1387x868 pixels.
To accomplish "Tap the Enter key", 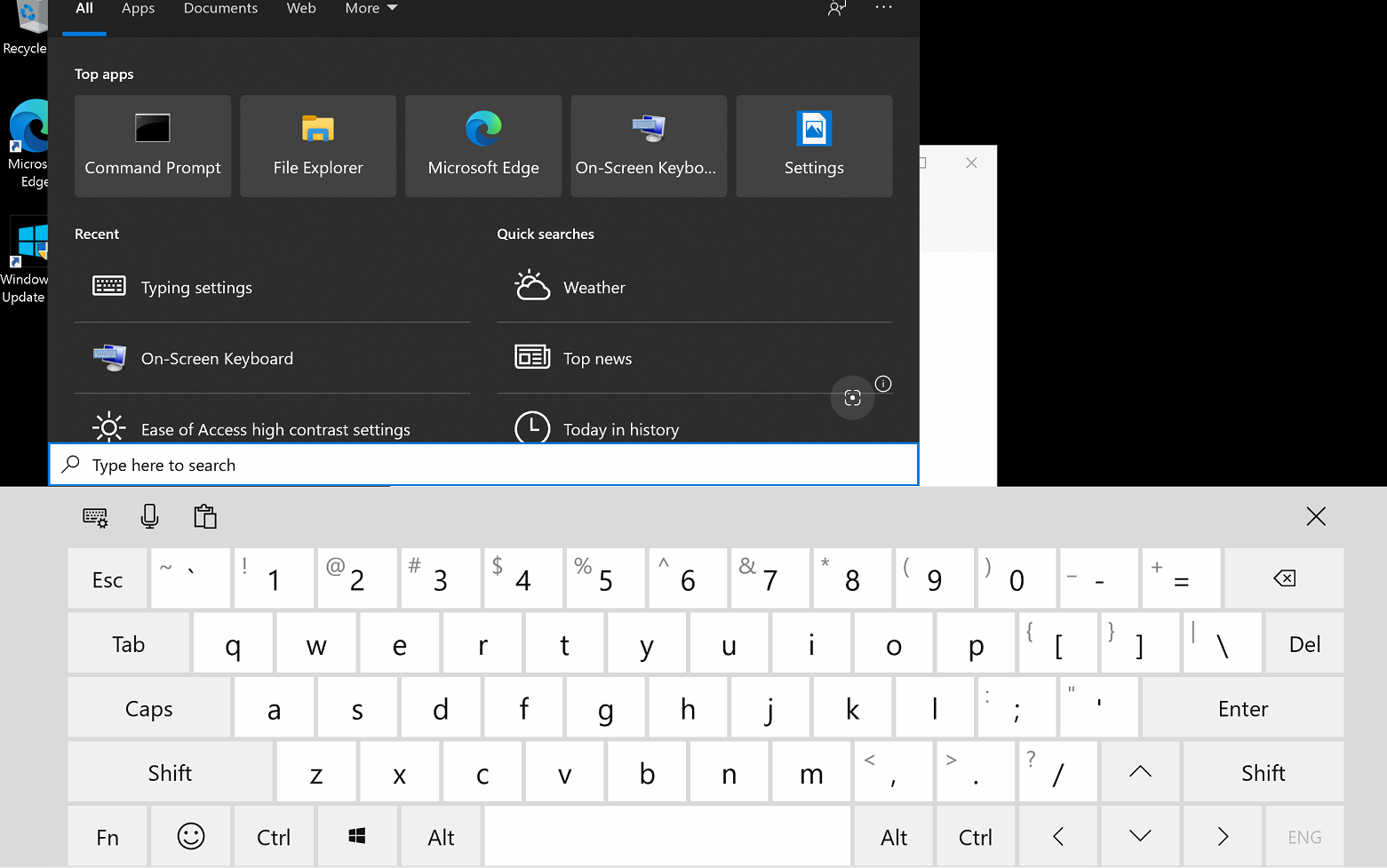I will 1243,708.
